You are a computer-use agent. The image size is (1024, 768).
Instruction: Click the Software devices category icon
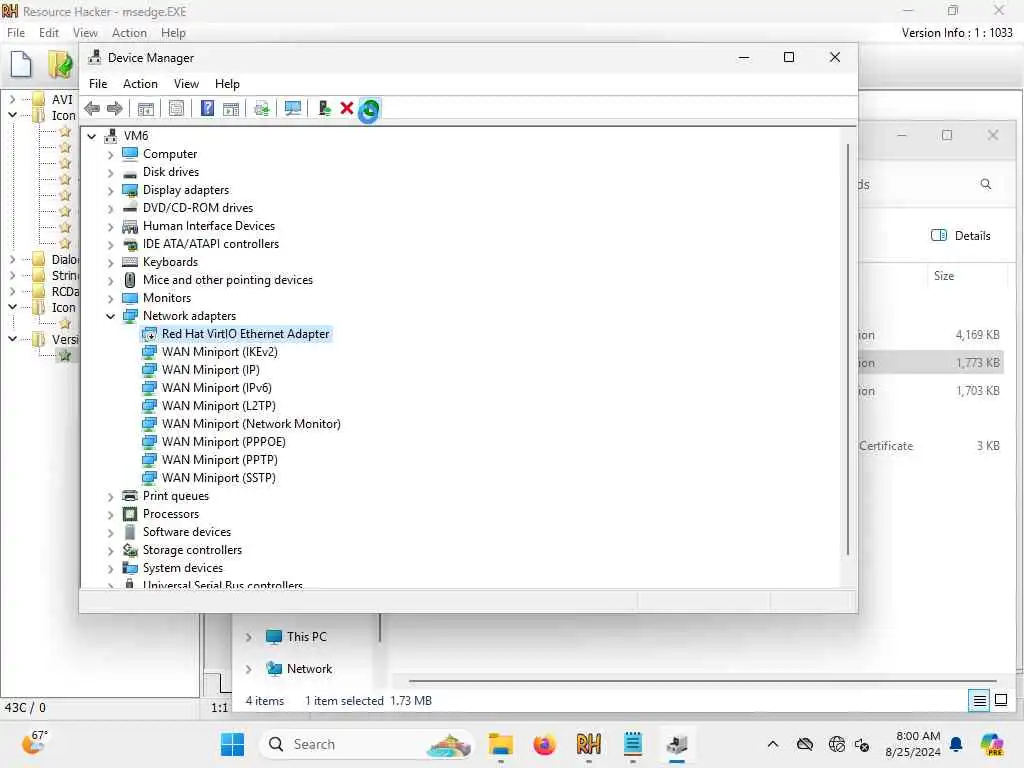[x=130, y=532]
